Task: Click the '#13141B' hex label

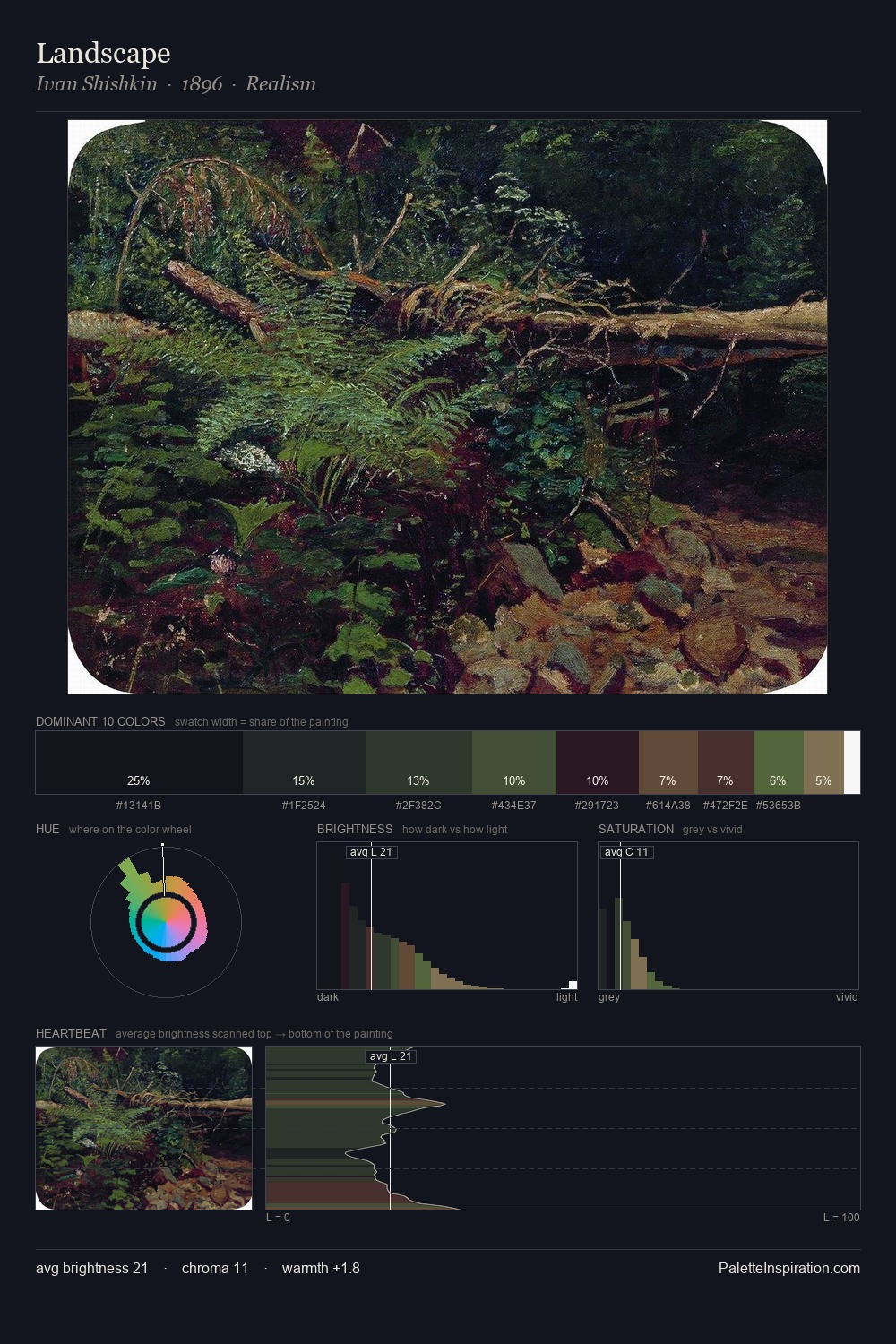Action: [139, 806]
